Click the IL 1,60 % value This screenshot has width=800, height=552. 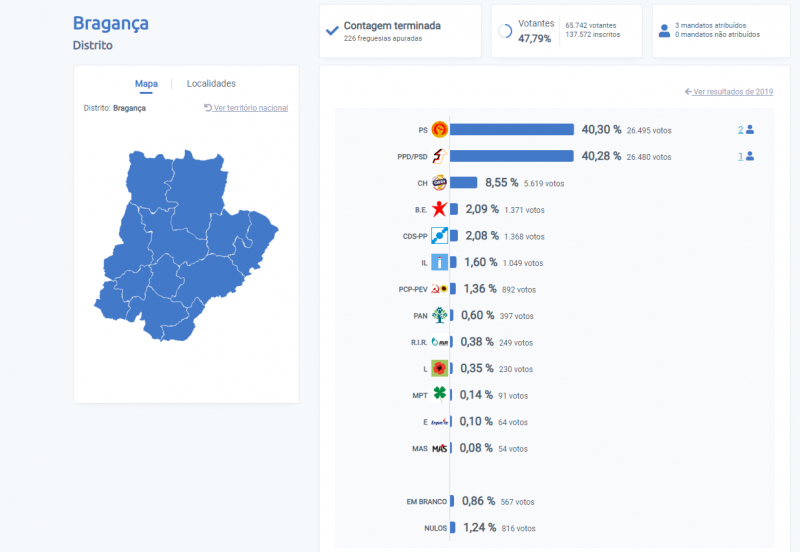(x=481, y=262)
